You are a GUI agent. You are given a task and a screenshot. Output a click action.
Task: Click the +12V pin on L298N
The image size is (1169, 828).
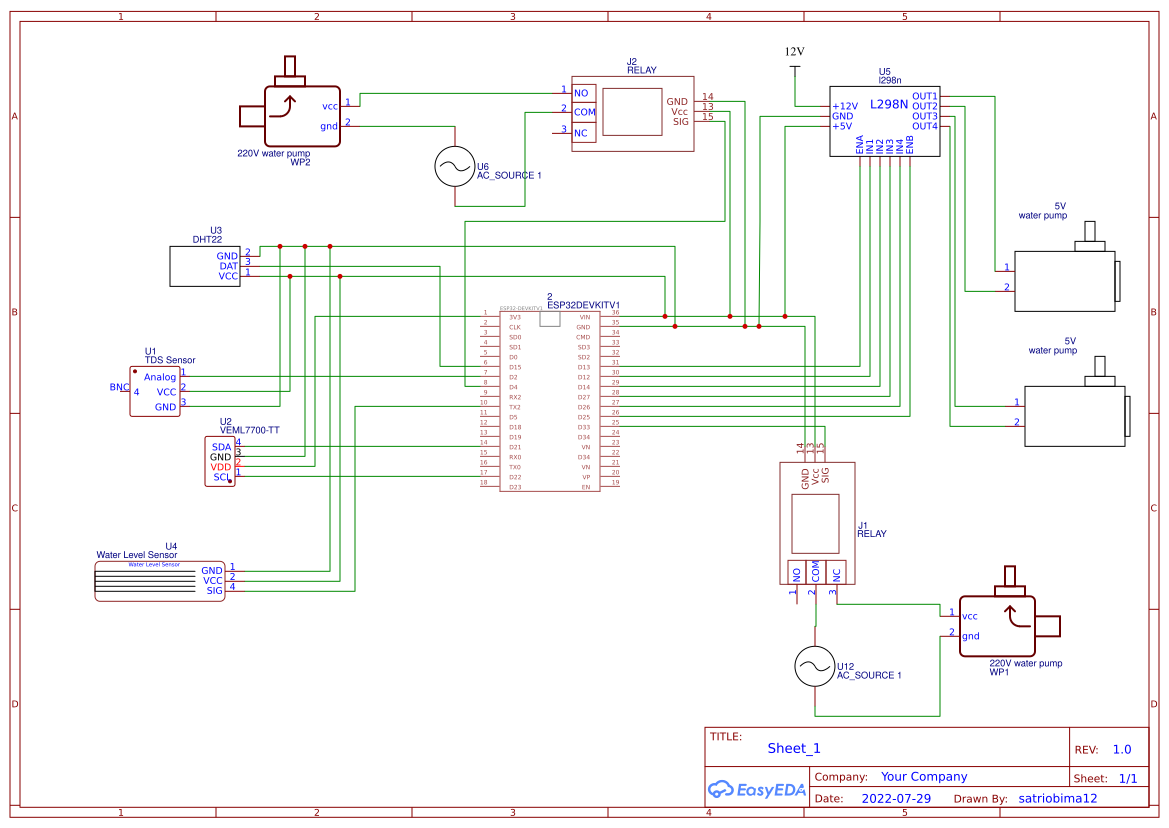point(845,107)
